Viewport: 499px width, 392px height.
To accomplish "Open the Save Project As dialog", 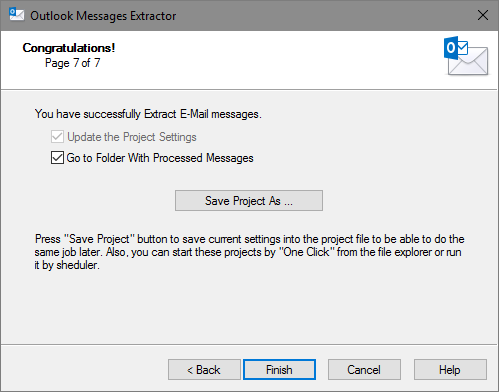I will (249, 201).
